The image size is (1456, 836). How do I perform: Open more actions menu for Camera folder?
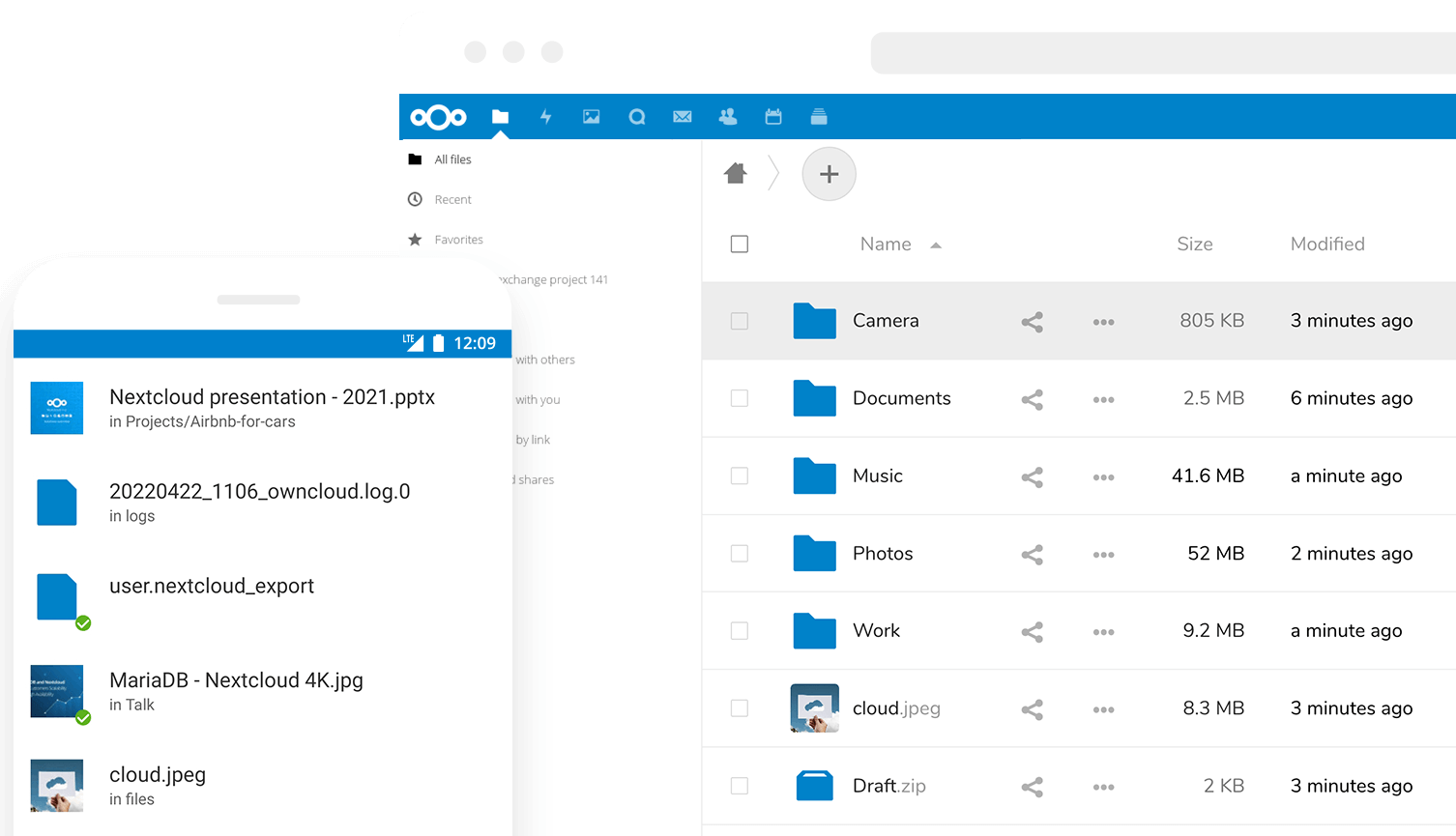[x=1104, y=322]
